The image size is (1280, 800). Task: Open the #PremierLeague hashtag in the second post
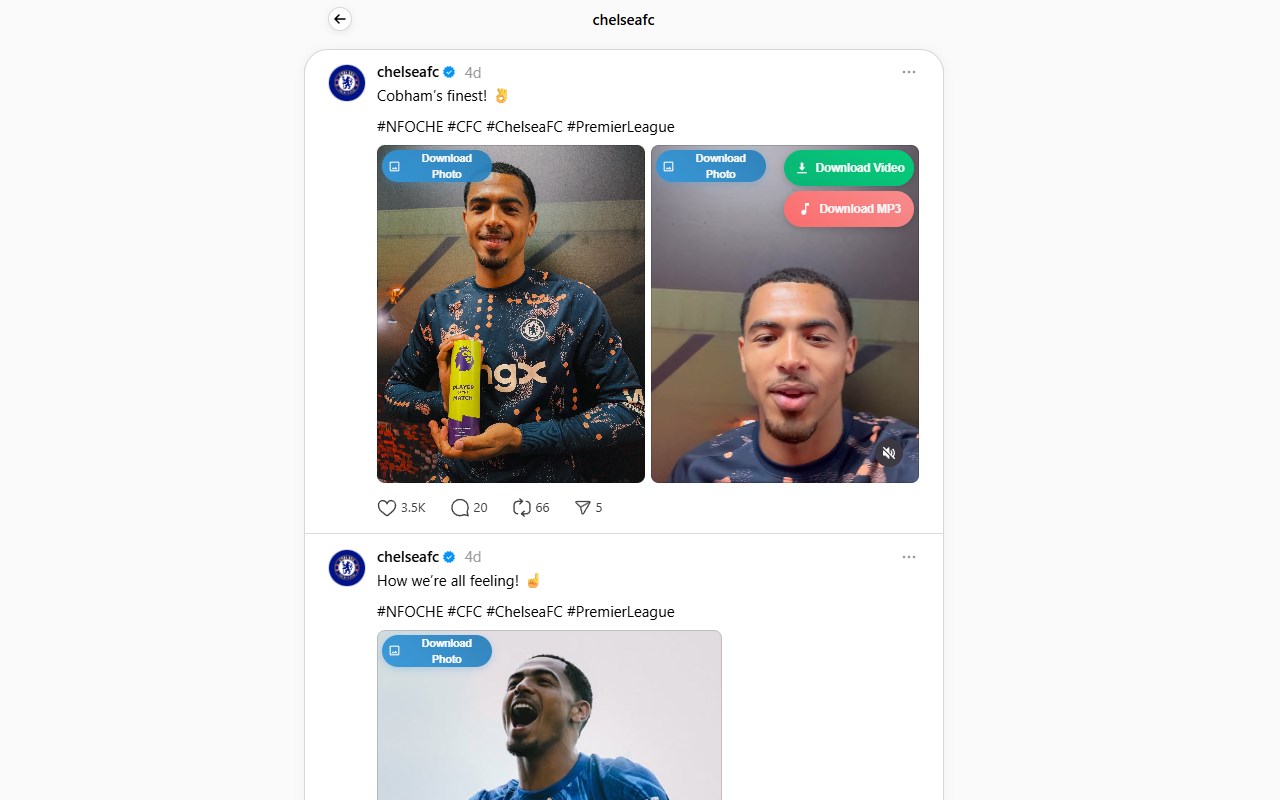point(620,612)
